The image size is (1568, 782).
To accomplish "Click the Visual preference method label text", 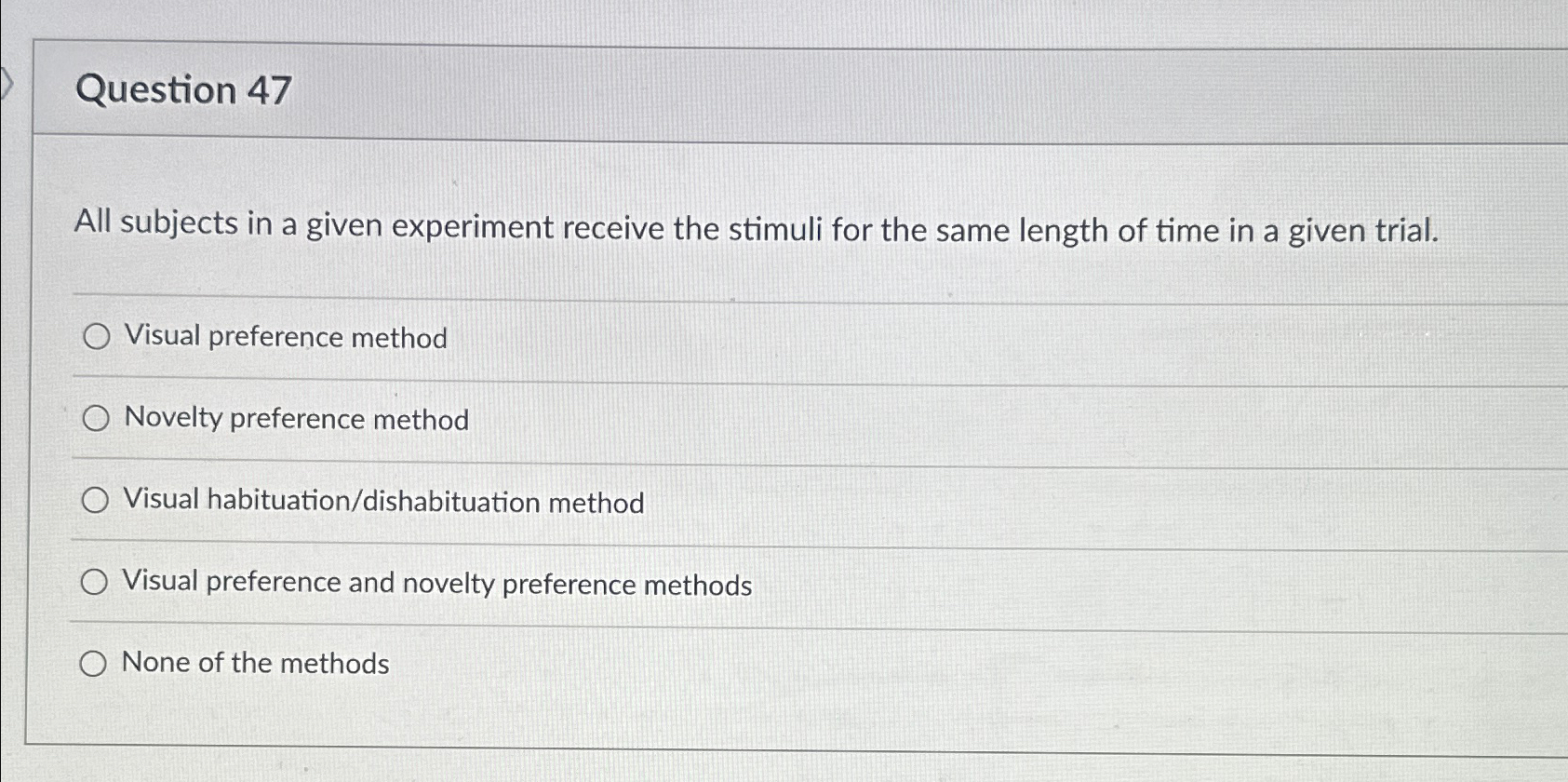I will (x=284, y=338).
